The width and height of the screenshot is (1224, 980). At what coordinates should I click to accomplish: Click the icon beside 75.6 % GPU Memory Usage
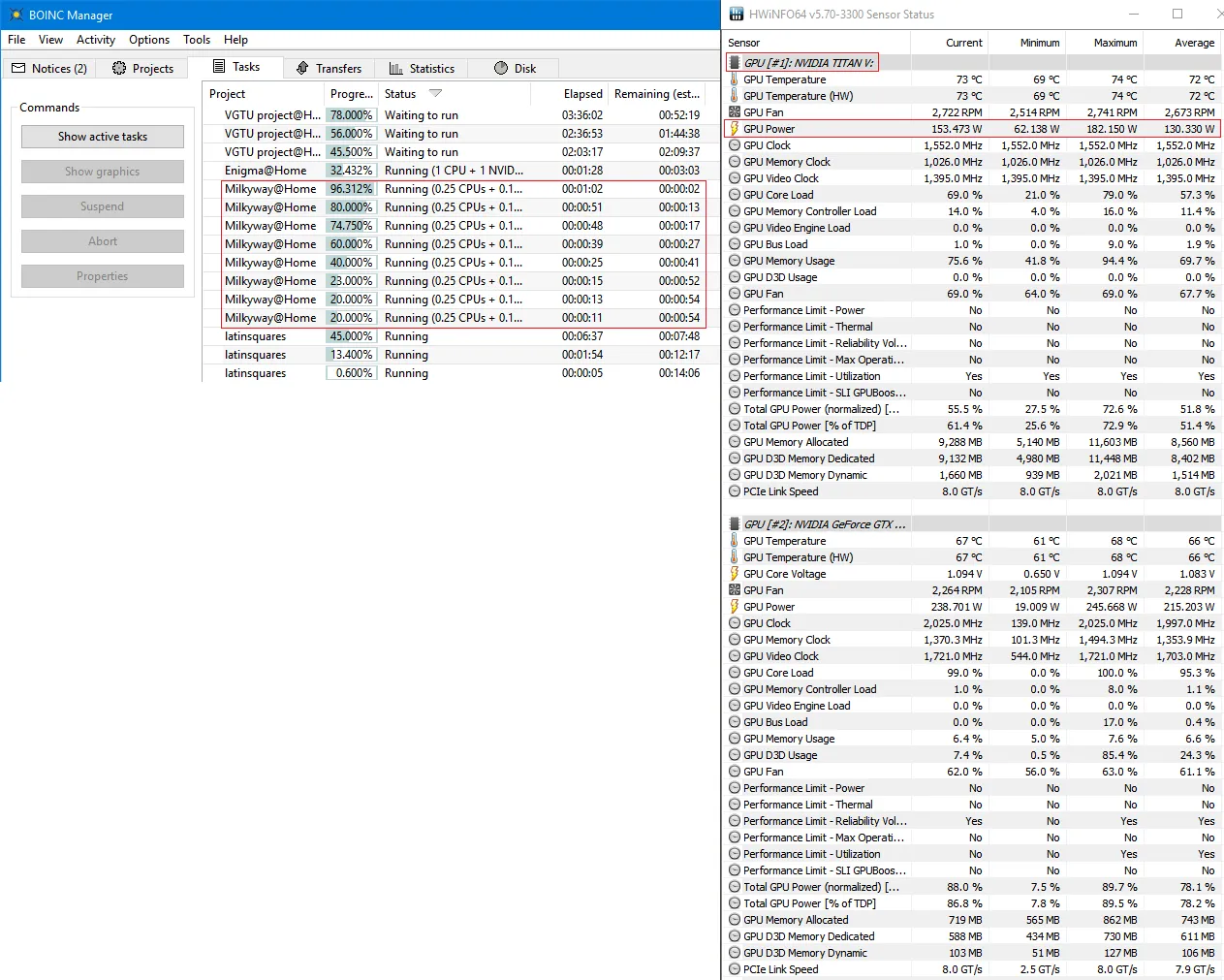(x=735, y=261)
